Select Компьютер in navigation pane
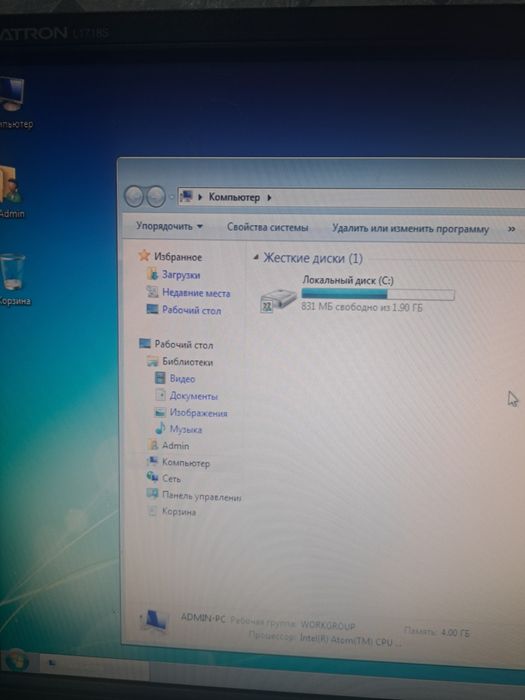 point(186,463)
